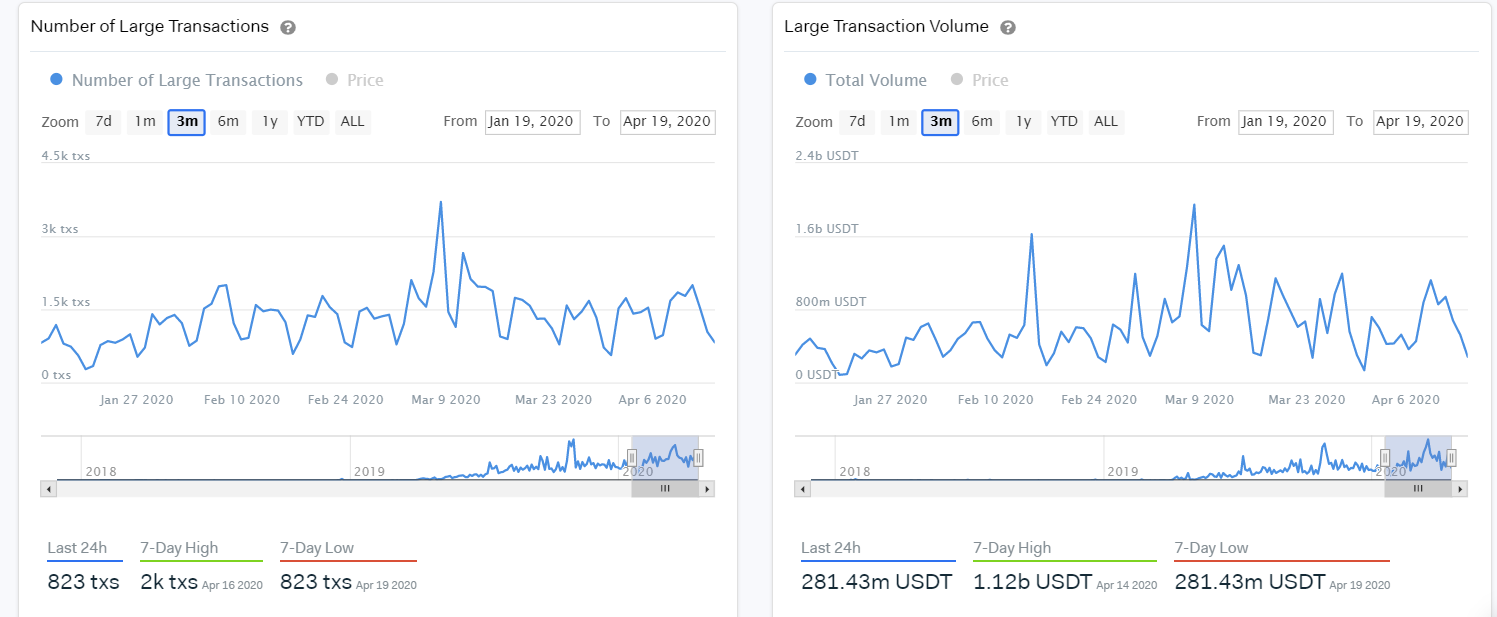Select 6m zoom on volume chart
1497x617 pixels.
pyautogui.click(x=982, y=122)
